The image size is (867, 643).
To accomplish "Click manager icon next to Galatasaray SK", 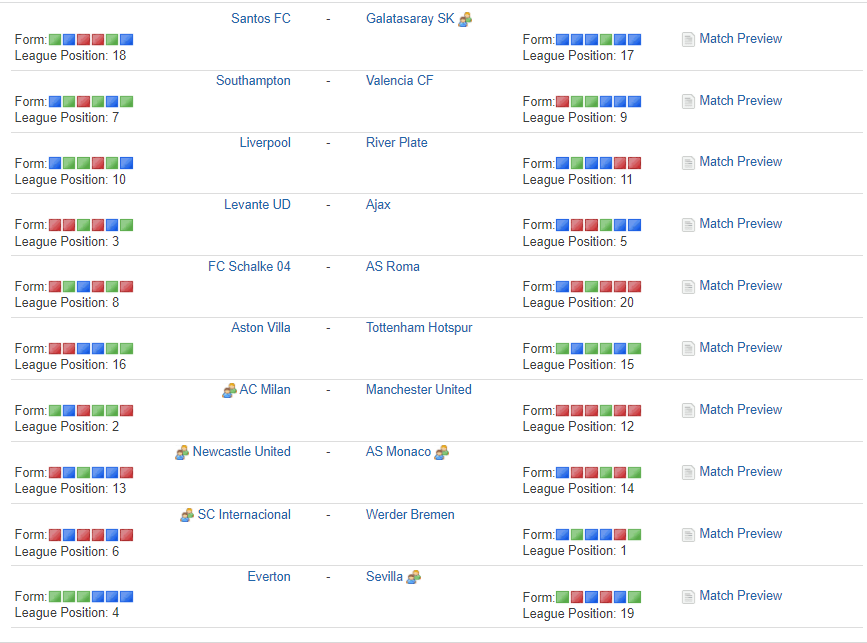I will [x=465, y=19].
